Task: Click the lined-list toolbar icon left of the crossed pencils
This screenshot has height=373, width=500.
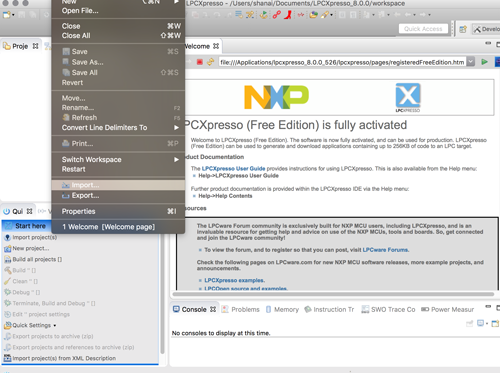Action: coord(239,15)
